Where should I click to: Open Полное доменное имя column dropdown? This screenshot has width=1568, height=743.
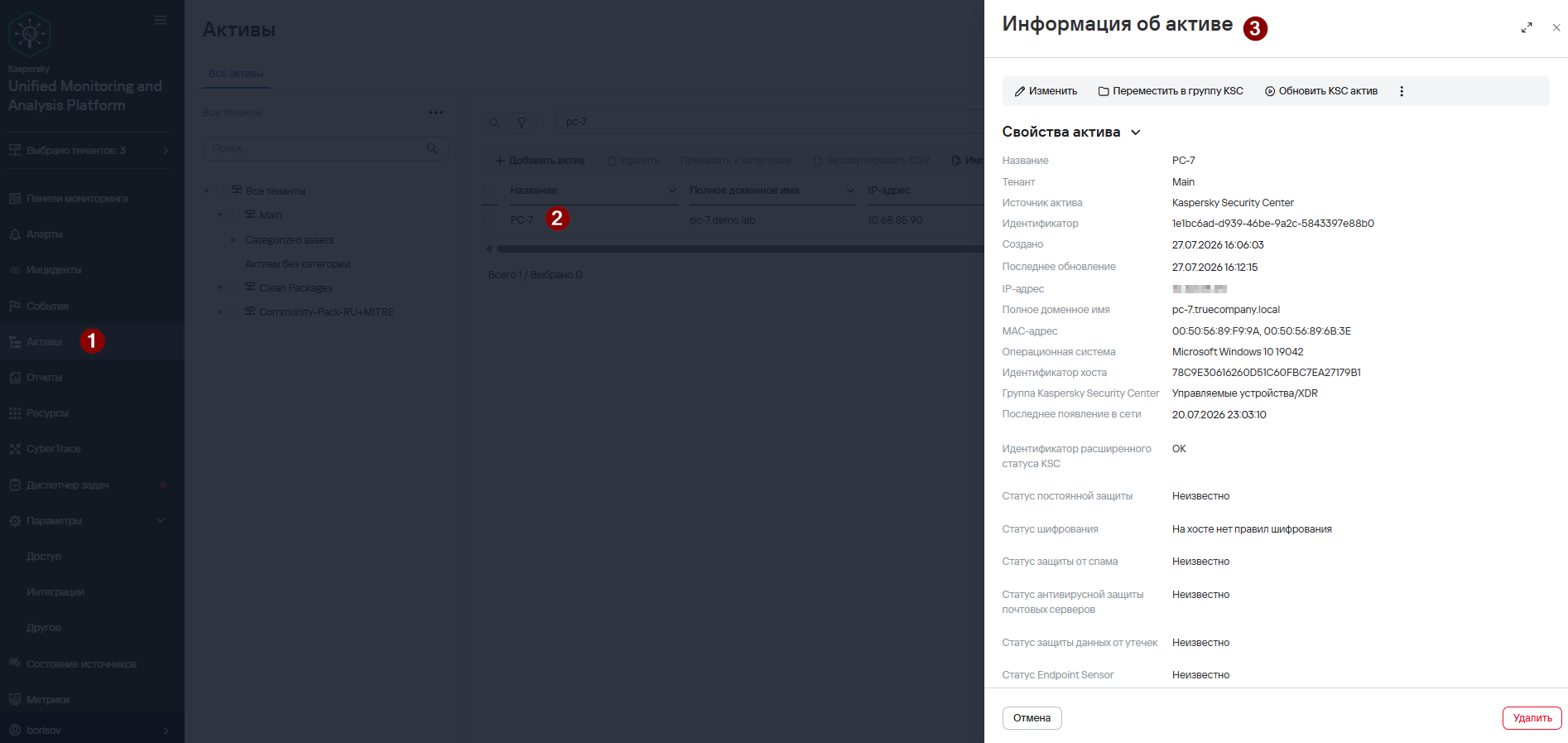(x=850, y=191)
